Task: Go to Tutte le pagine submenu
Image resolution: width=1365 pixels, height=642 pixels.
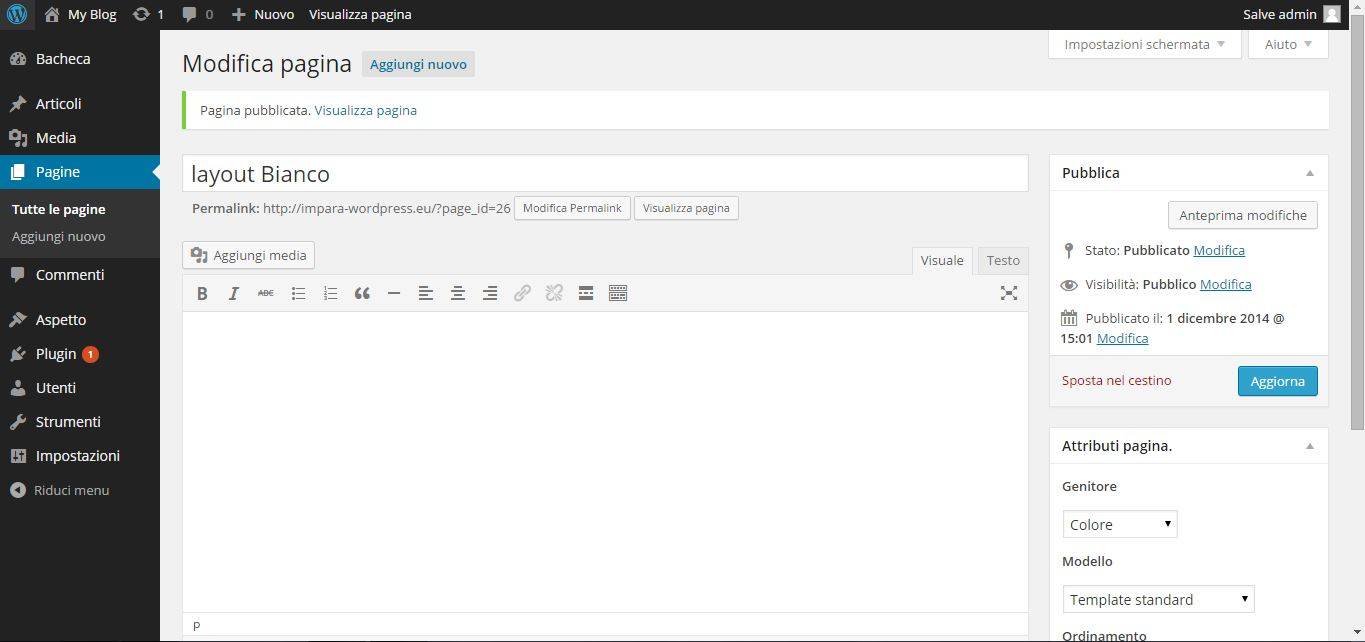Action: click(59, 209)
